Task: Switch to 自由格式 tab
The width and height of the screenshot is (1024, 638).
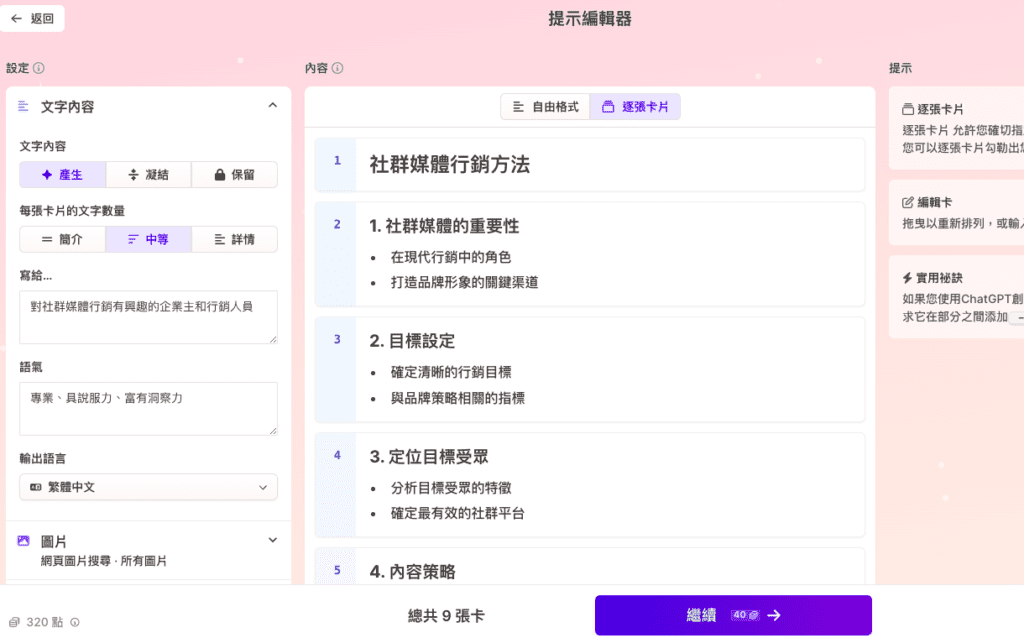Action: point(545,107)
